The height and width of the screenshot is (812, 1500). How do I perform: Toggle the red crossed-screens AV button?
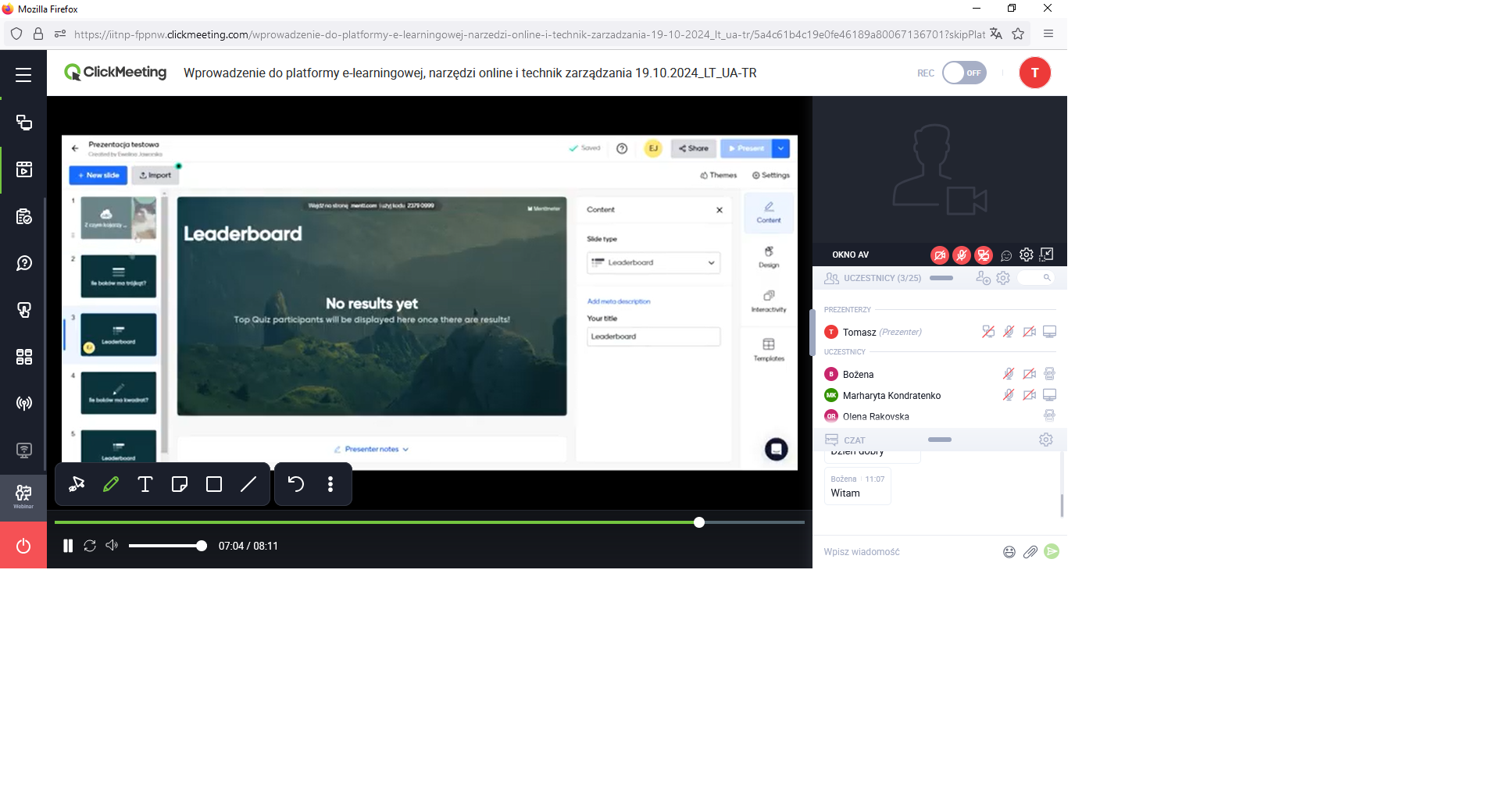click(x=984, y=255)
